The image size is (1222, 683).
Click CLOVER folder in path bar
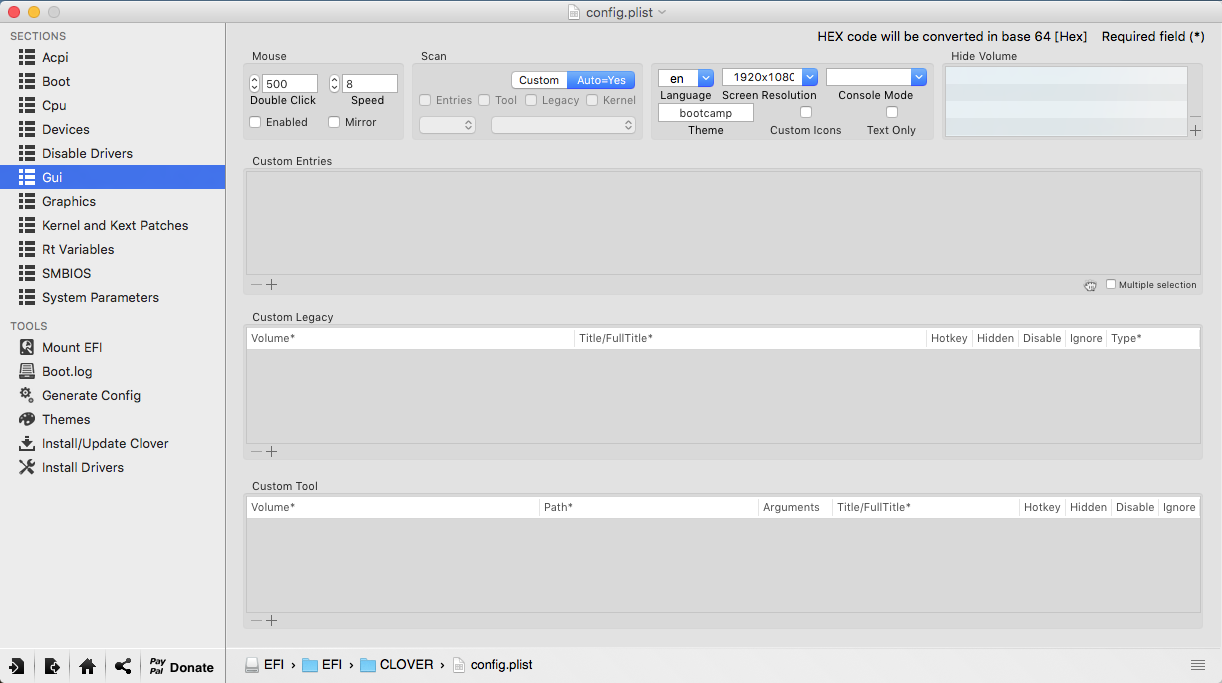[397, 665]
